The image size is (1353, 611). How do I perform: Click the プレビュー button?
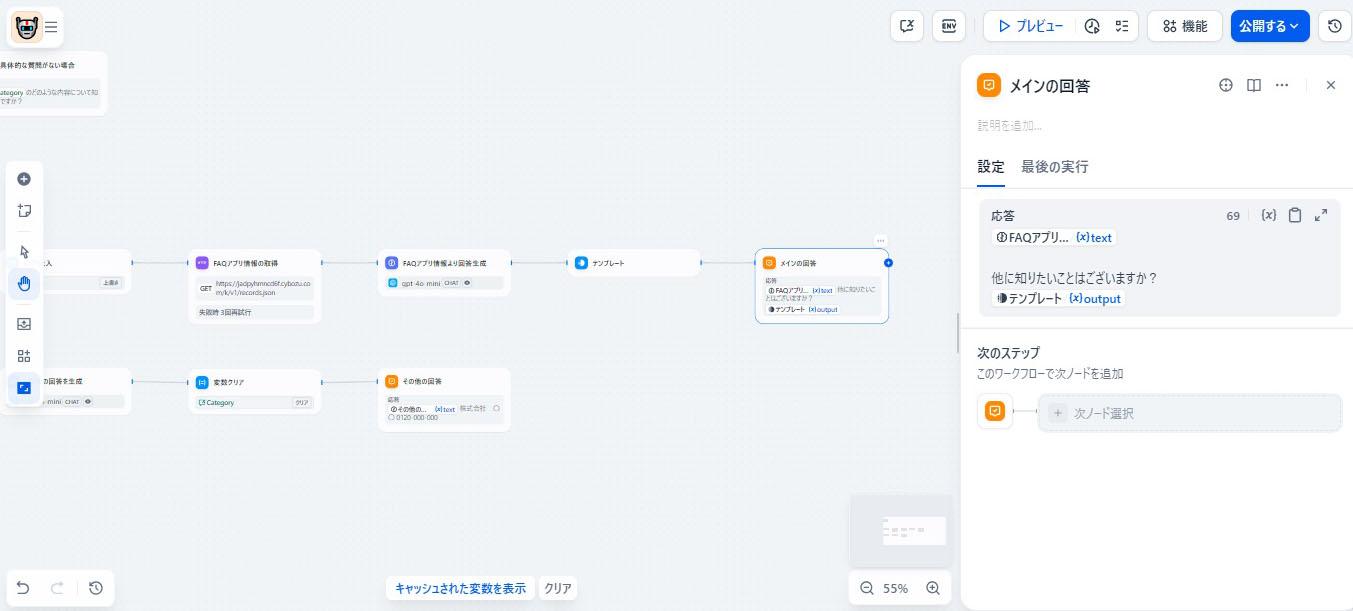tap(1030, 26)
